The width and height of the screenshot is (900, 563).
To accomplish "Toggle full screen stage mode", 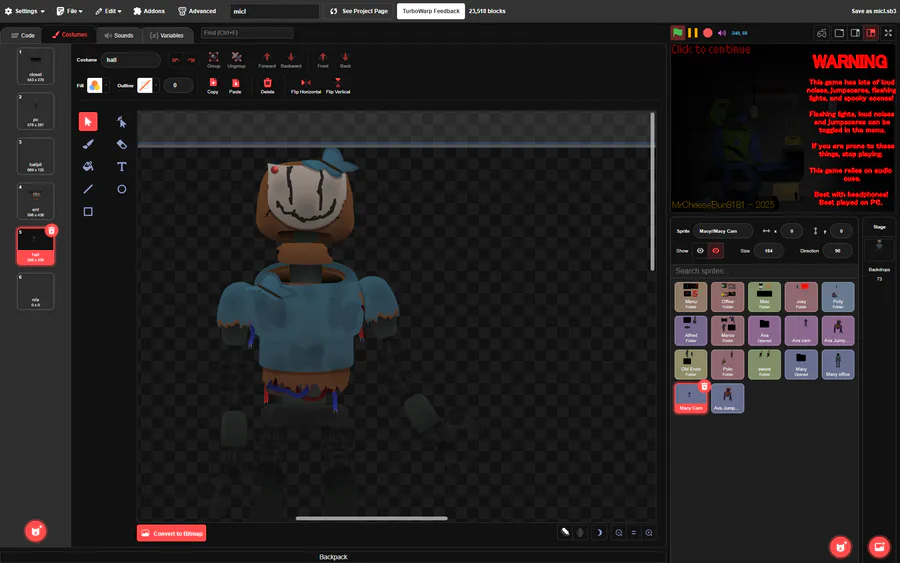I will [888, 33].
